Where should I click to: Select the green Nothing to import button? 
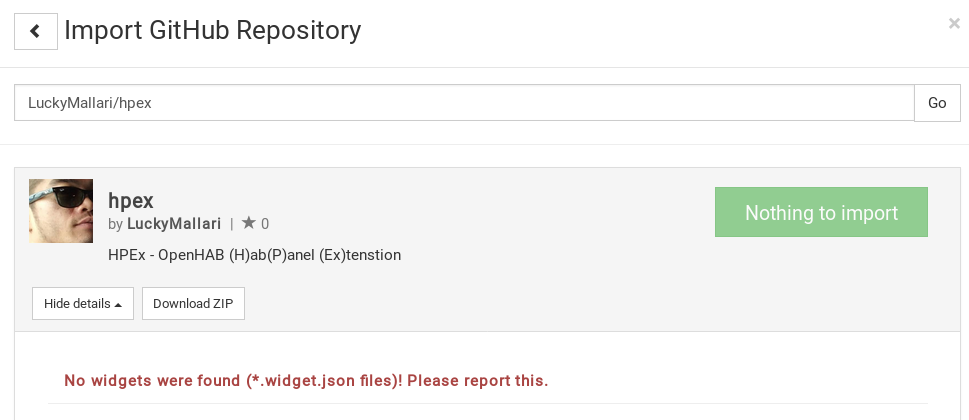[x=821, y=212]
